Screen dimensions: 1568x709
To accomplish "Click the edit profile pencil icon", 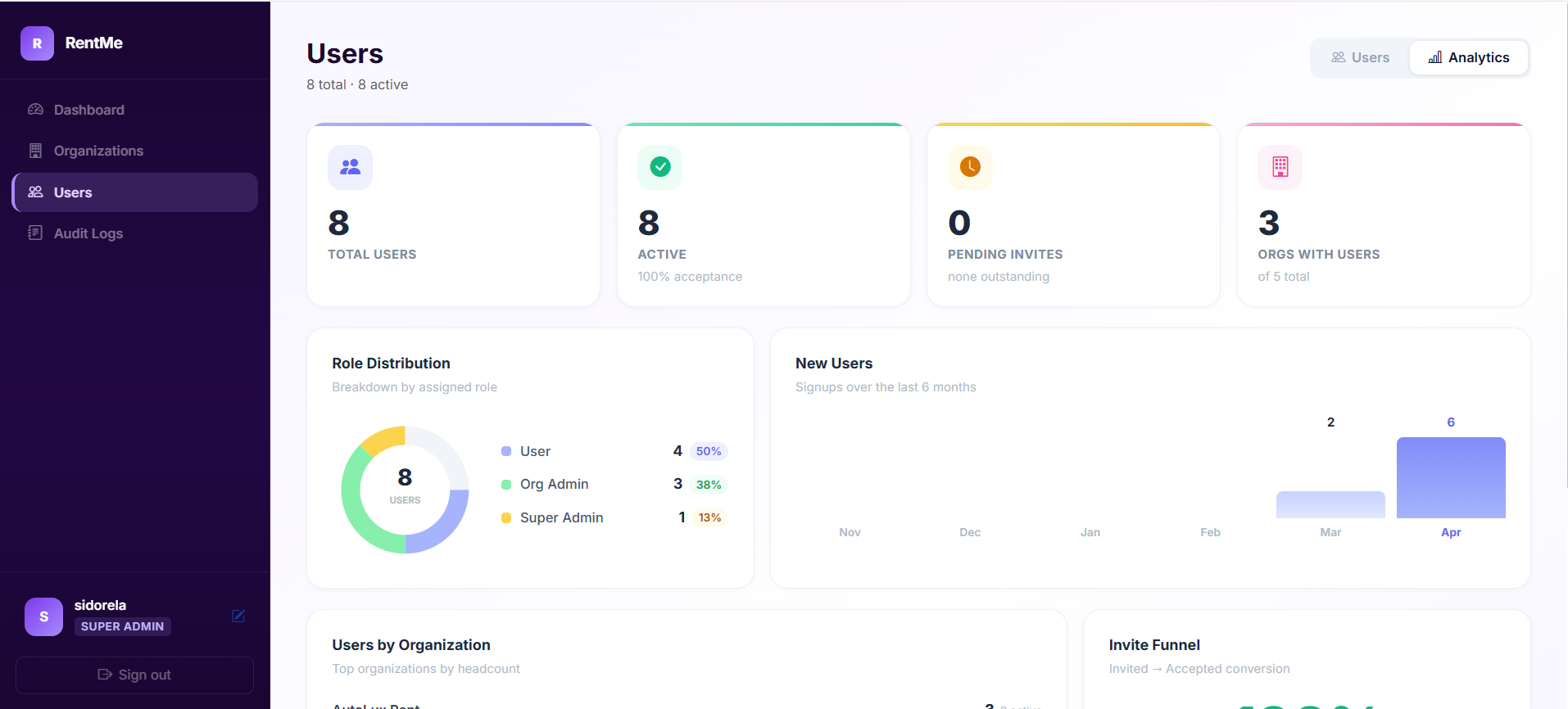I will tap(238, 616).
